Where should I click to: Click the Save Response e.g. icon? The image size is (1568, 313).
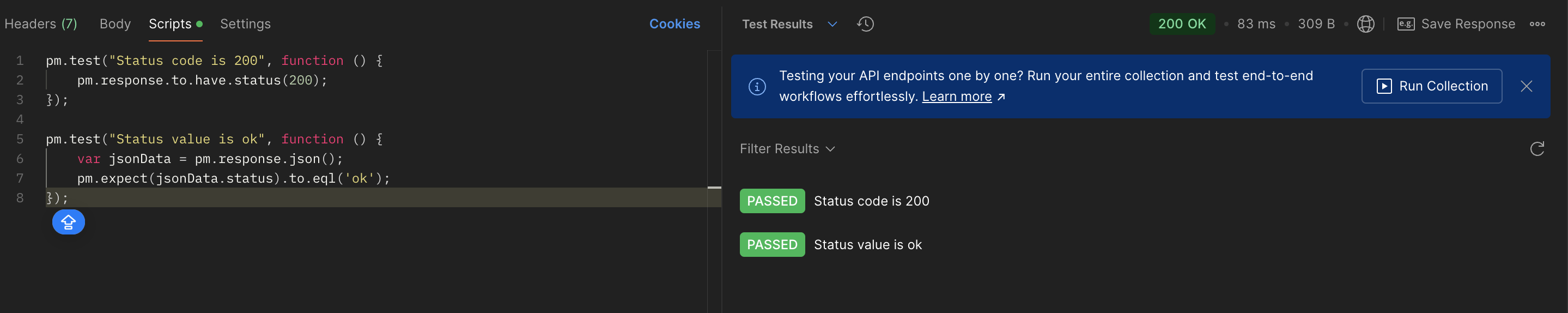click(x=1406, y=24)
